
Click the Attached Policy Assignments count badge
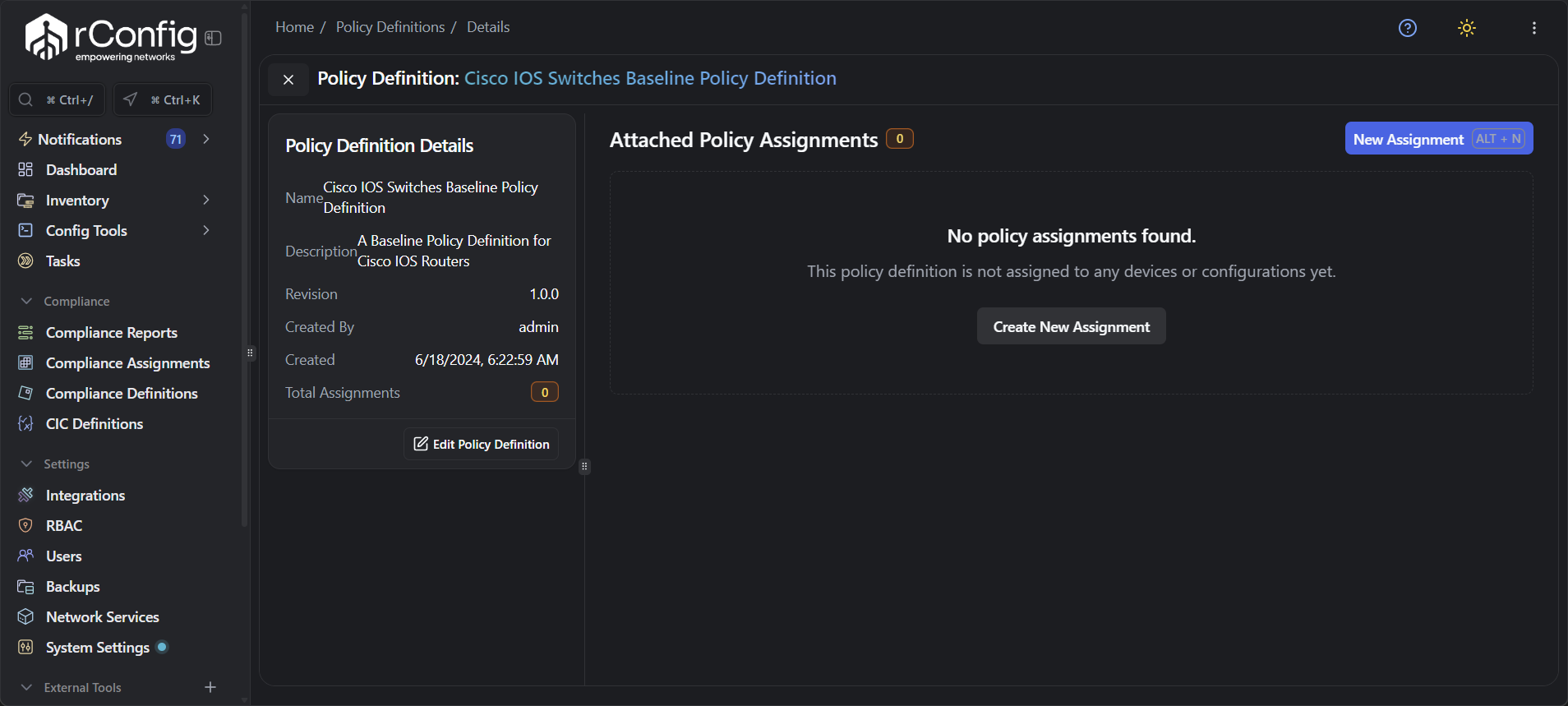click(x=900, y=139)
